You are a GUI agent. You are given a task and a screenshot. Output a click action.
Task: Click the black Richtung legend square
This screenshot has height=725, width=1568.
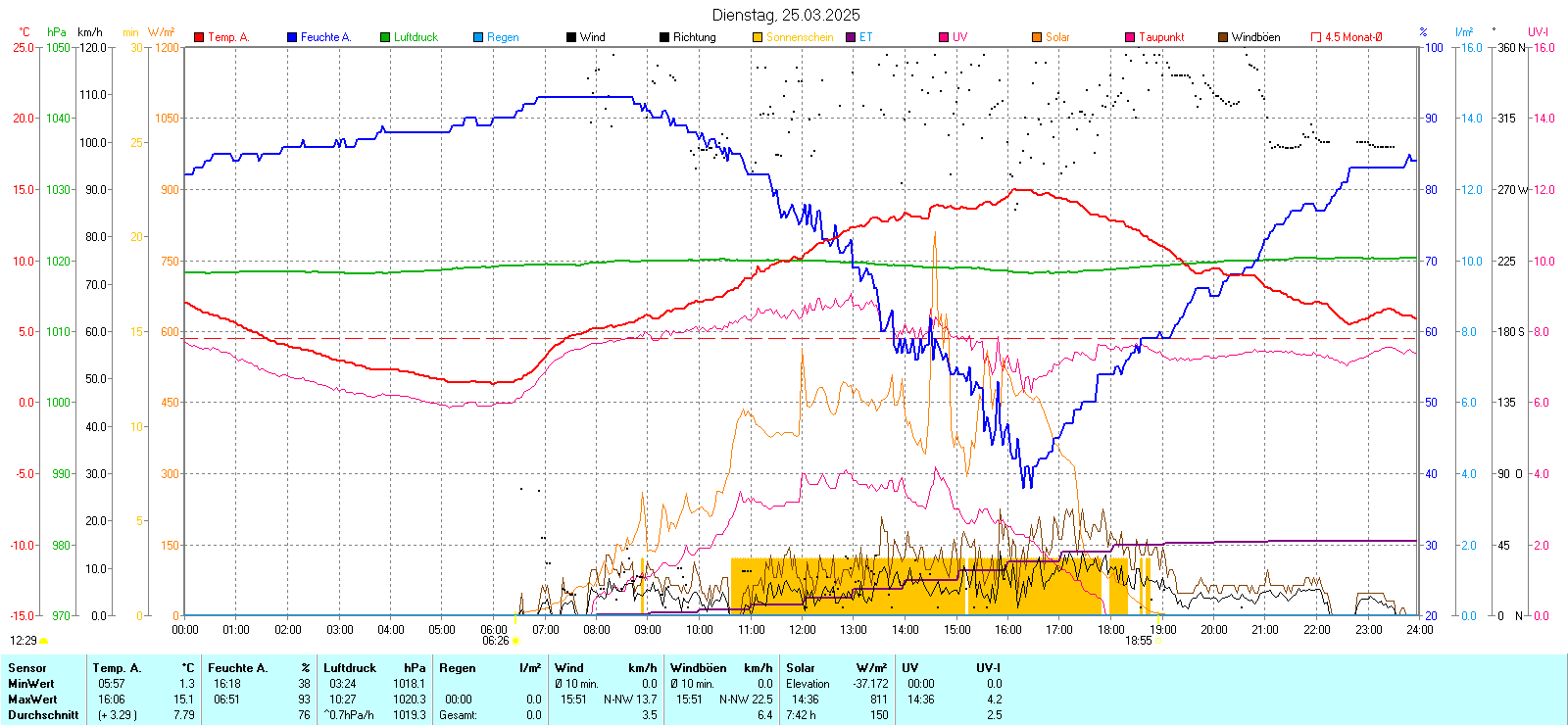point(664,37)
